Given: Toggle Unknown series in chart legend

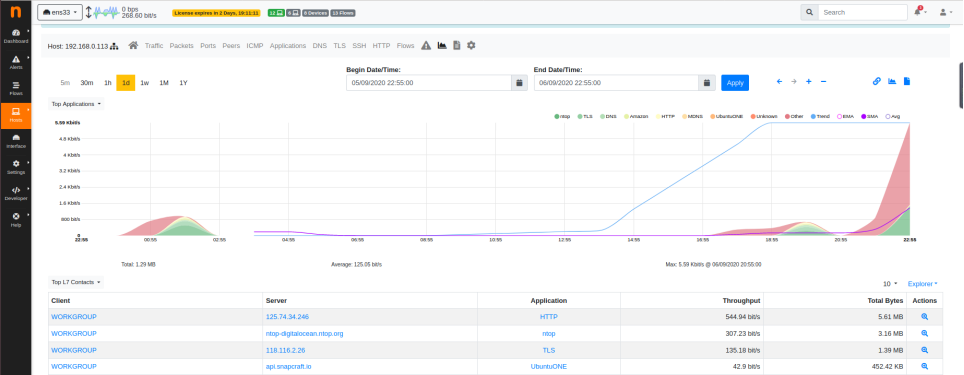Looking at the screenshot, I should point(764,116).
